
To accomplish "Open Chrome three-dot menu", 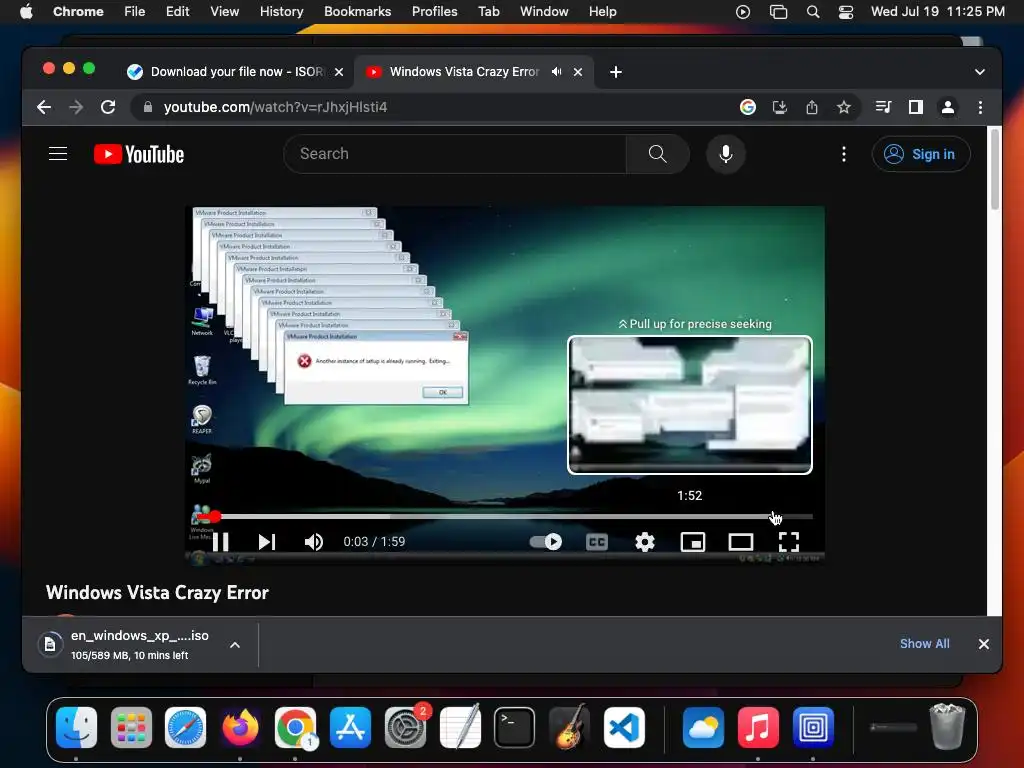I will pyautogui.click(x=980, y=107).
